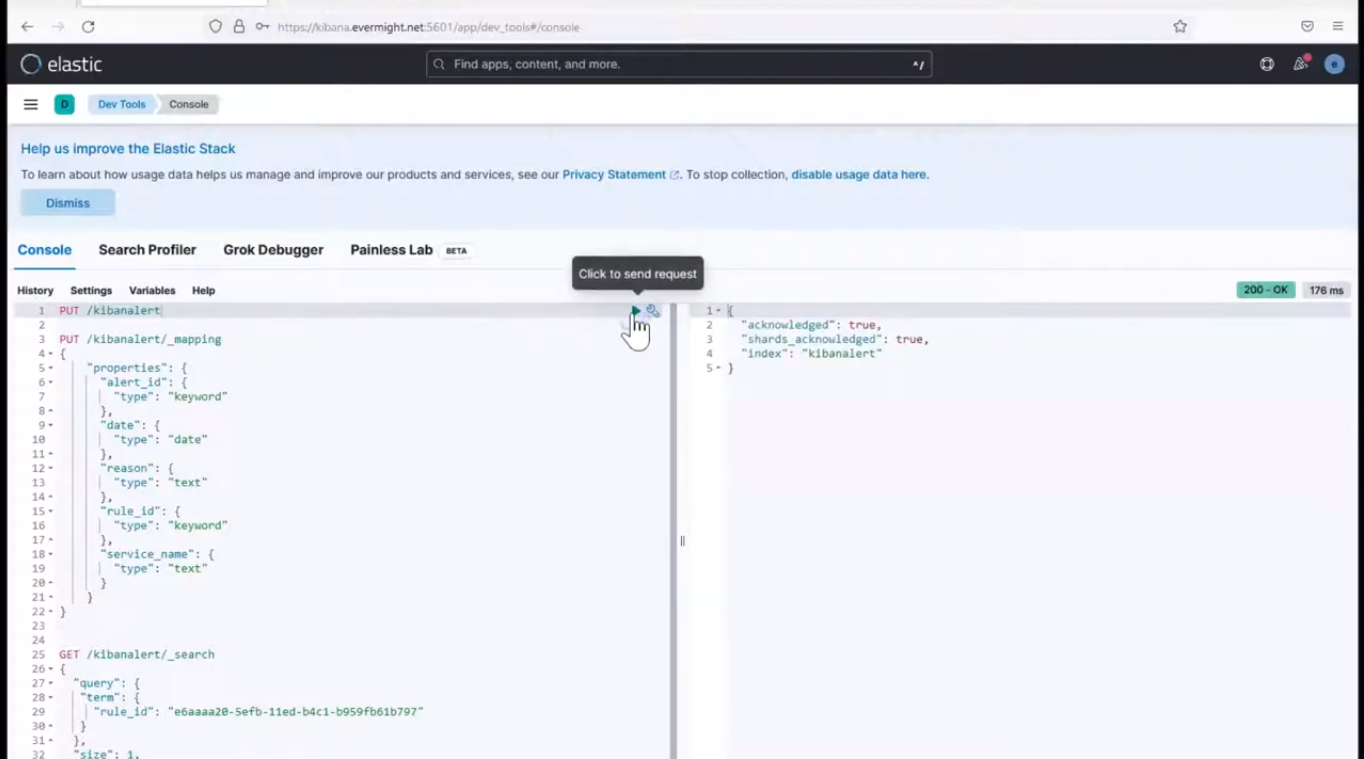Bookmark this page with star icon

coord(1180,27)
